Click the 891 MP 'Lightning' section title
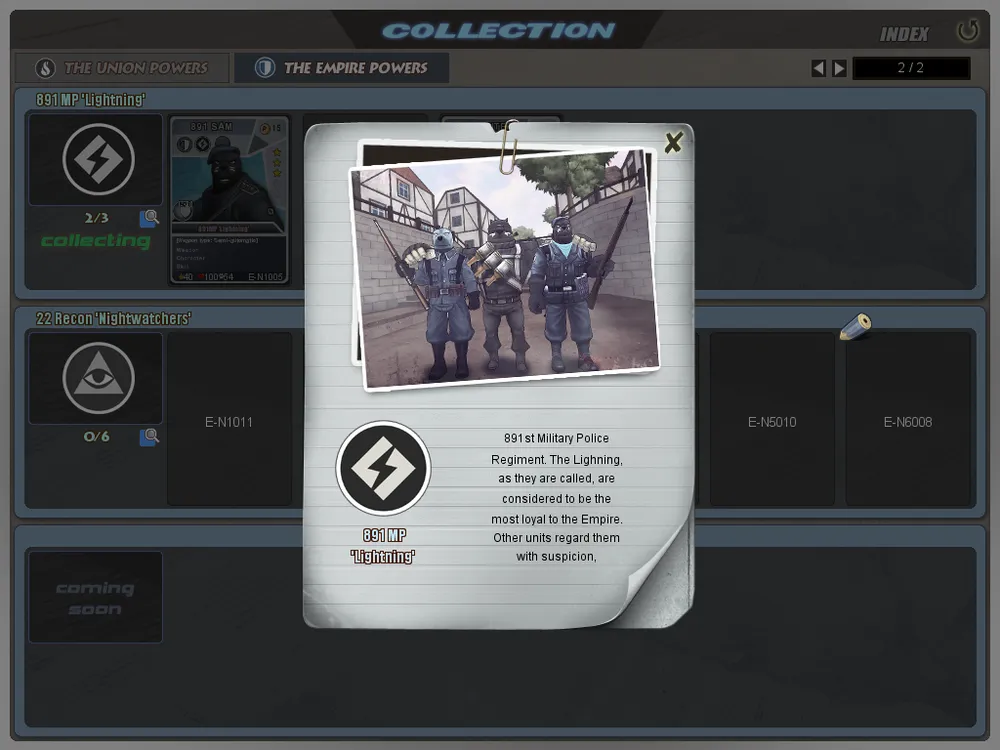The height and width of the screenshot is (750, 1000). (x=91, y=99)
